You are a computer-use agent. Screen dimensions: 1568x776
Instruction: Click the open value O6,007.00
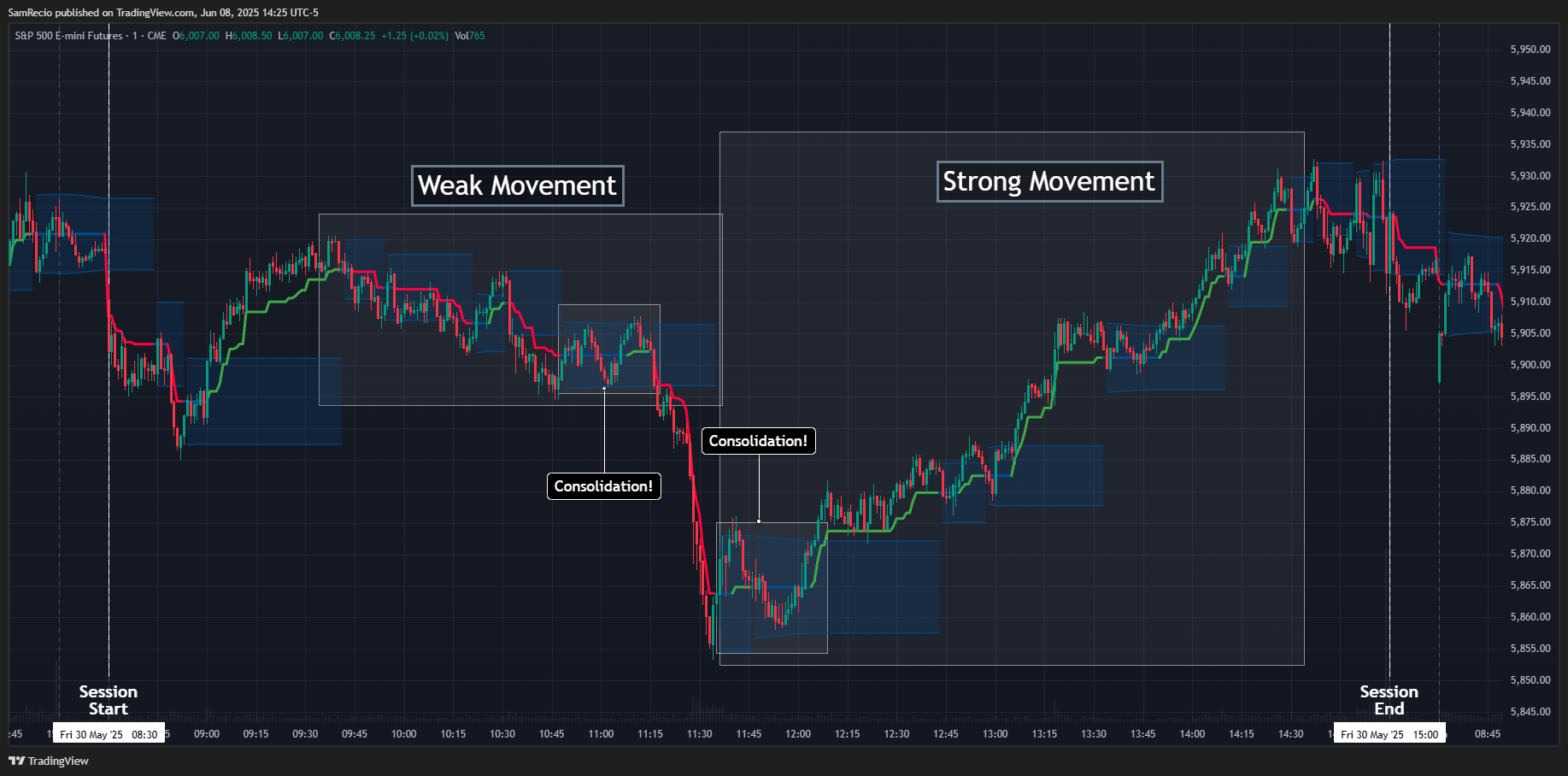pos(196,36)
